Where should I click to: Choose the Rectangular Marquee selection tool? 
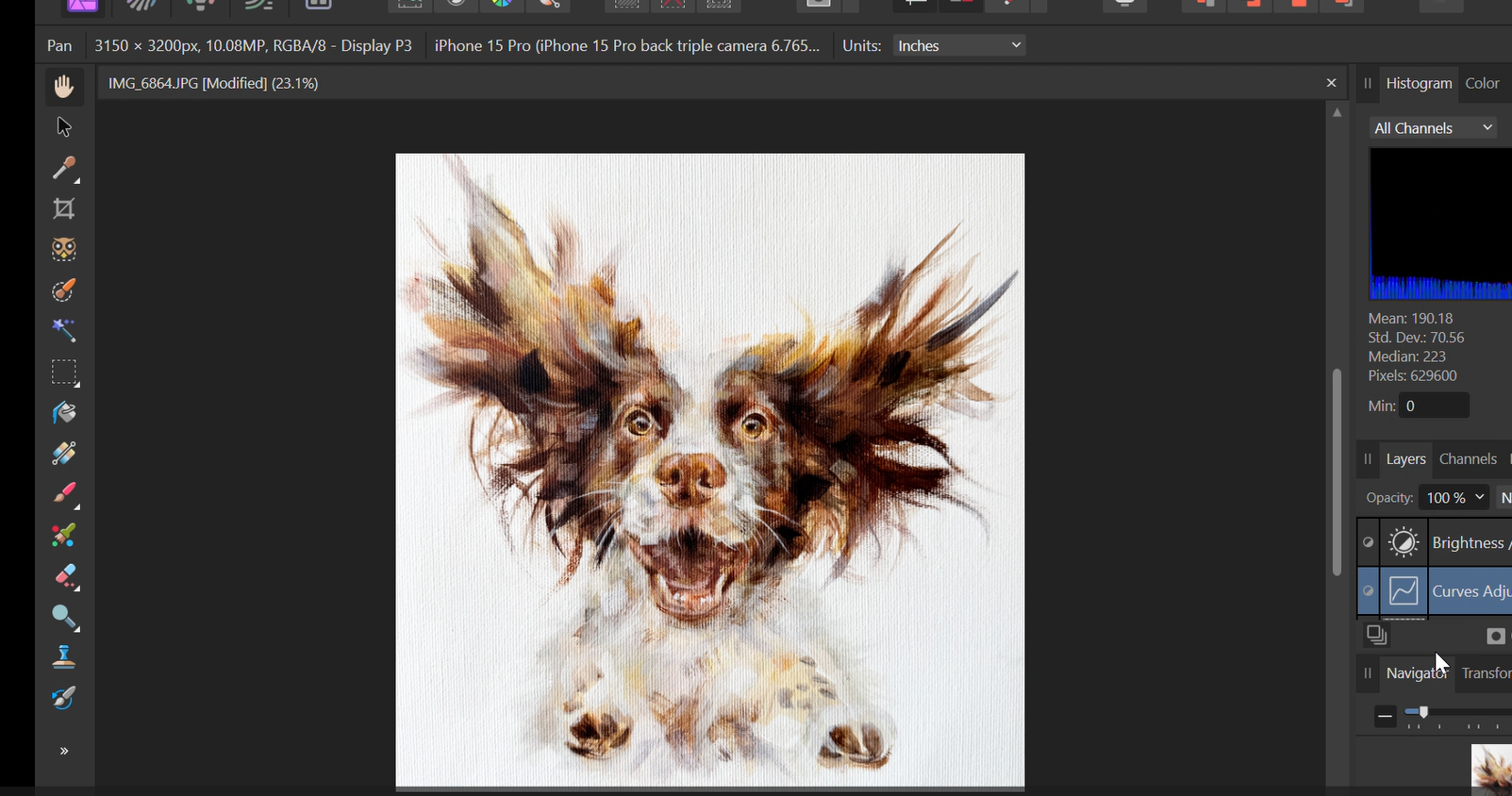[x=64, y=373]
